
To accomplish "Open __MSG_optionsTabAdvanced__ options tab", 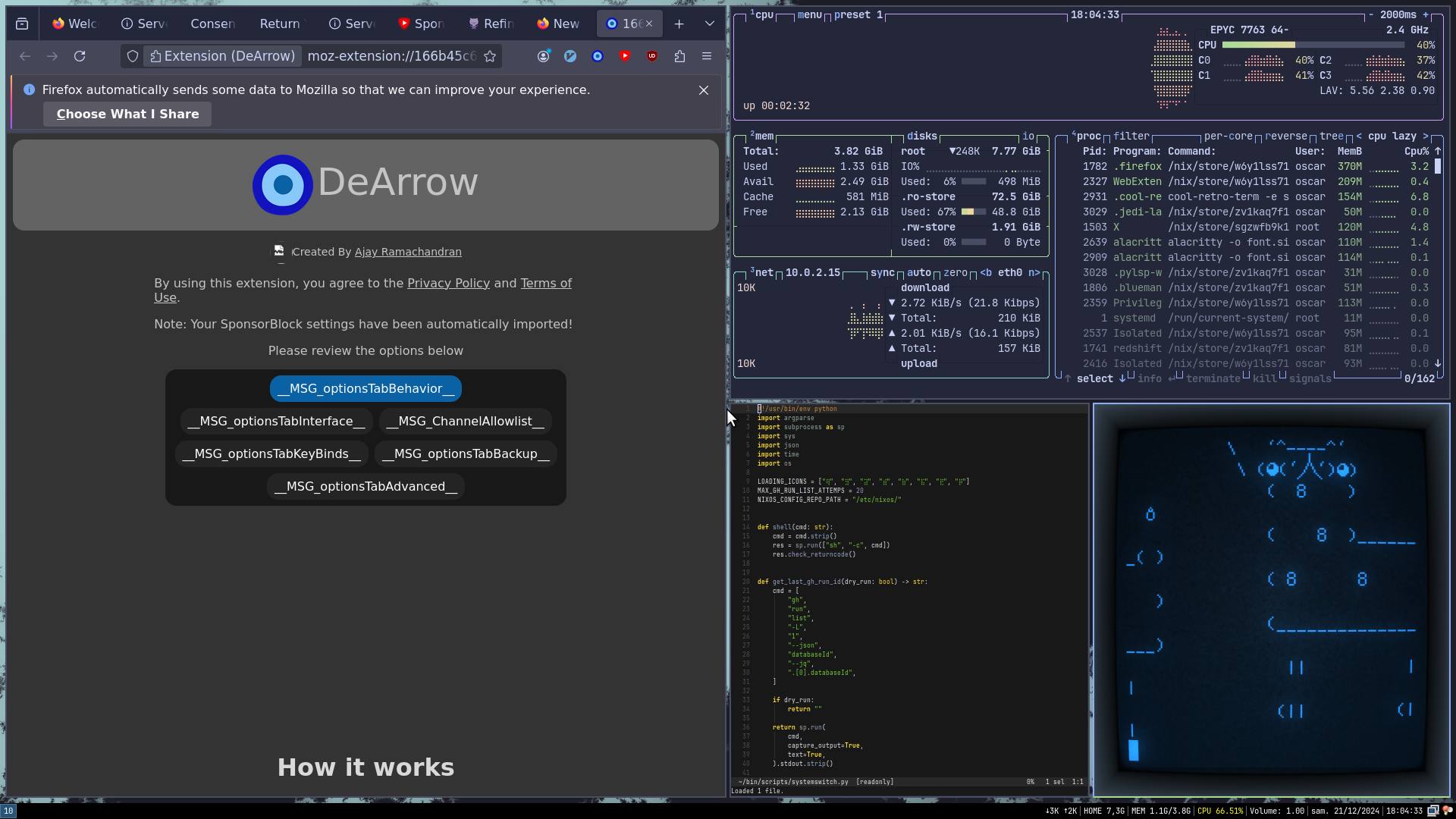I will [x=366, y=486].
